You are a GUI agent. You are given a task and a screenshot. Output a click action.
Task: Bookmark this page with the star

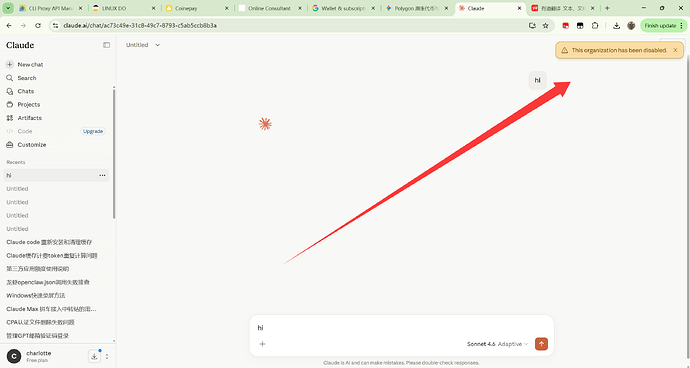click(x=546, y=26)
